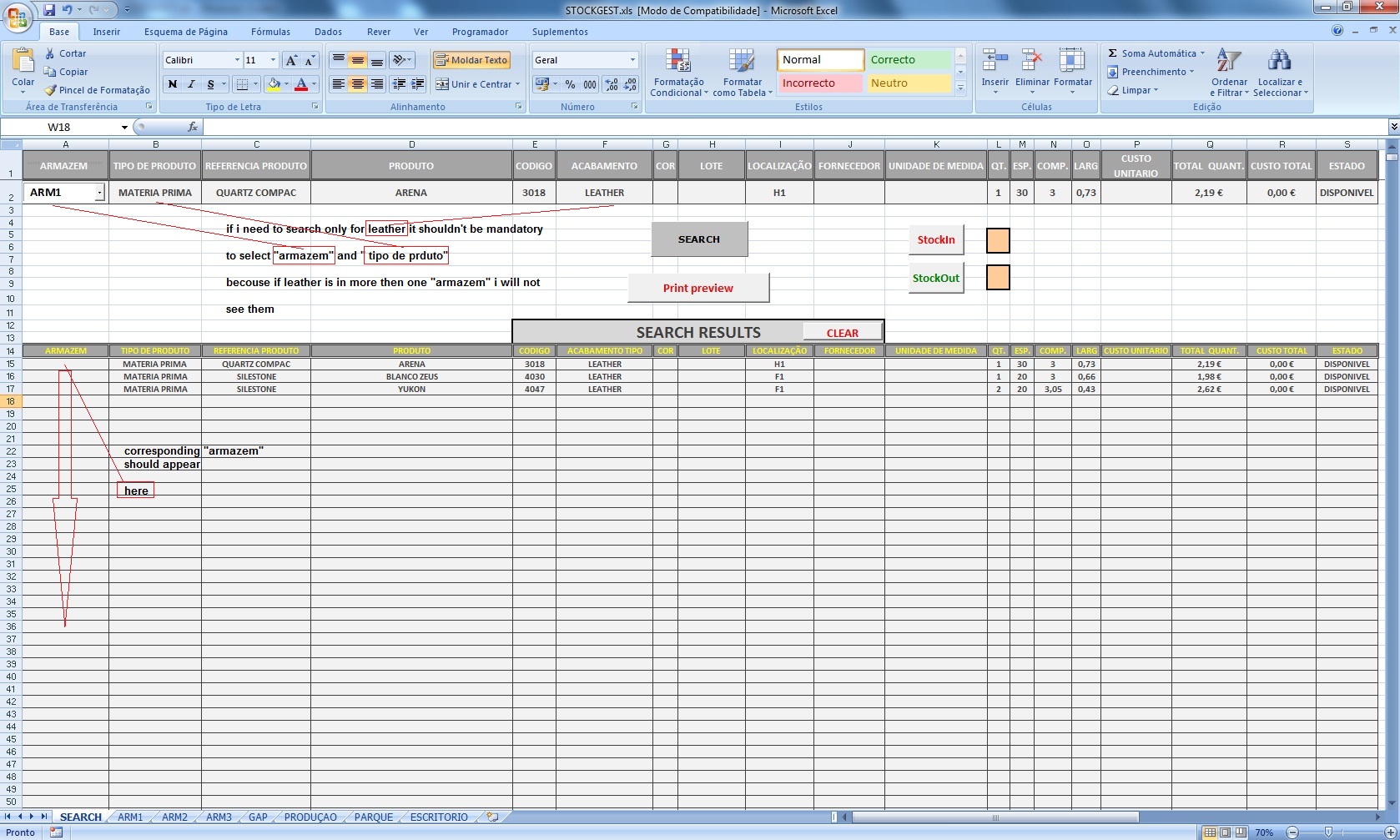The height and width of the screenshot is (840, 1400).
Task: Apply accounting number format
Action: tap(542, 84)
